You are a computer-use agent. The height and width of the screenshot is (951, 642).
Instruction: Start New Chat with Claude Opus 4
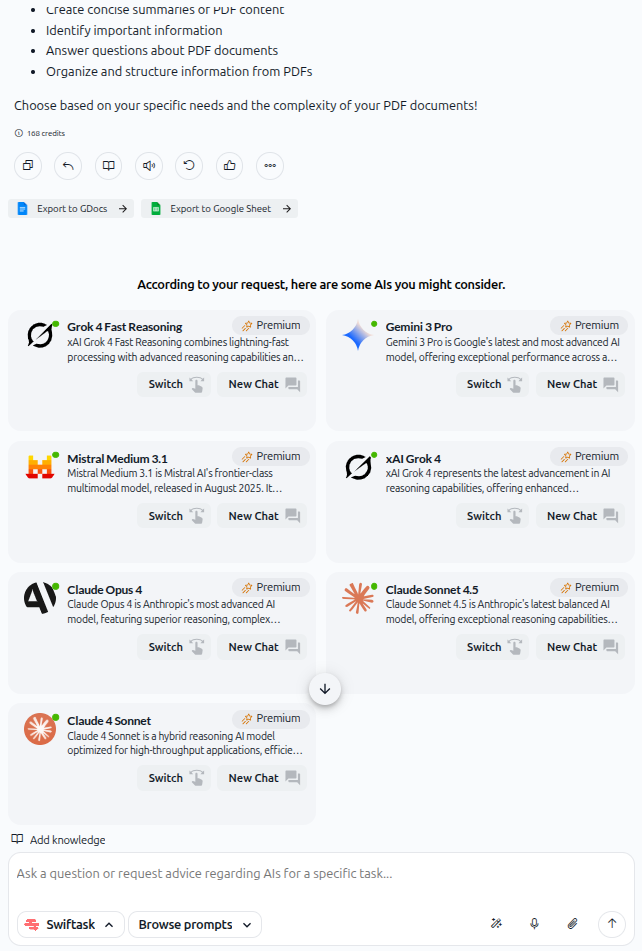pyautogui.click(x=262, y=647)
